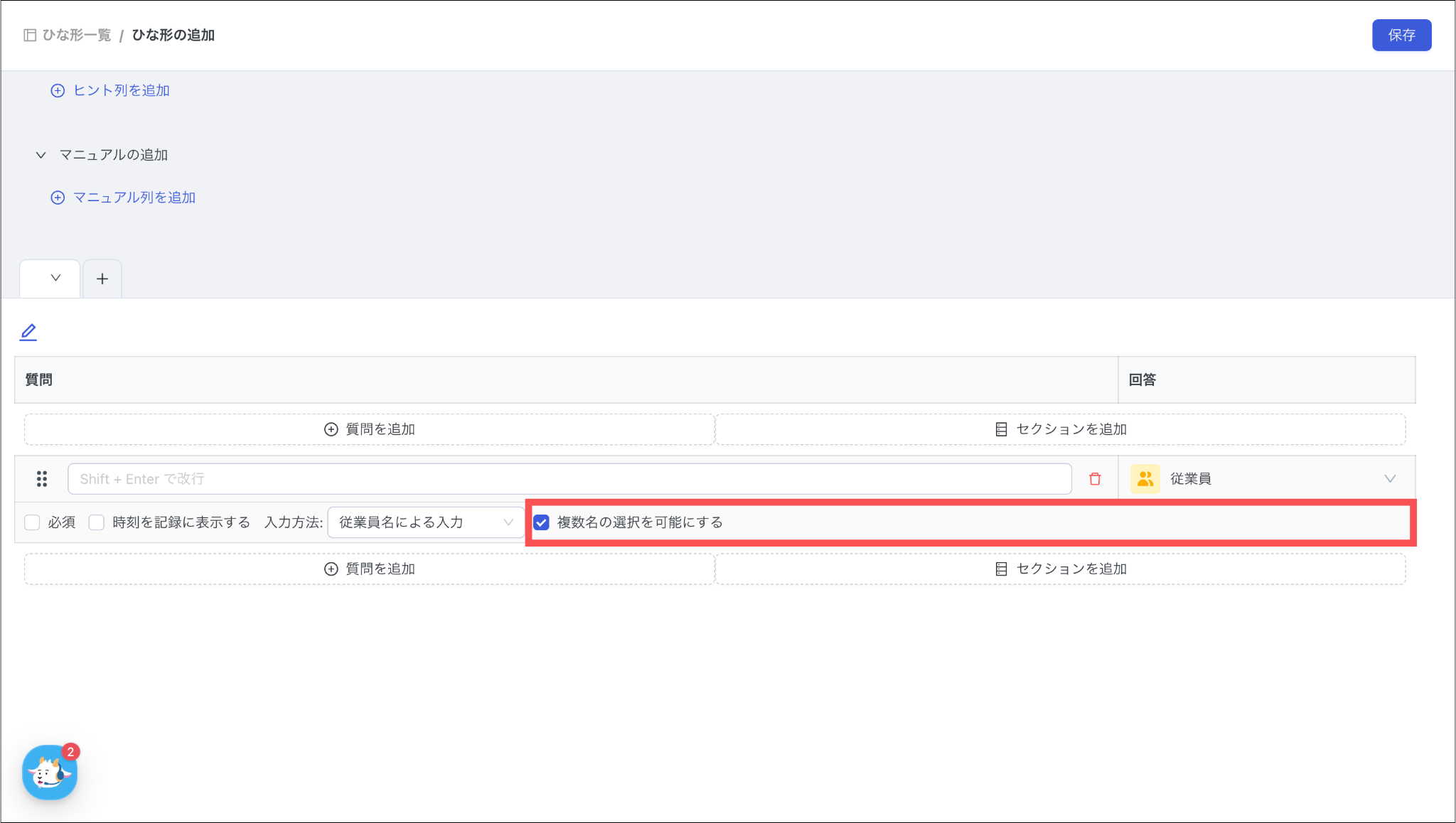Image resolution: width=1456 pixels, height=823 pixels.
Task: Add a new tab with the plus tab
Action: [102, 279]
